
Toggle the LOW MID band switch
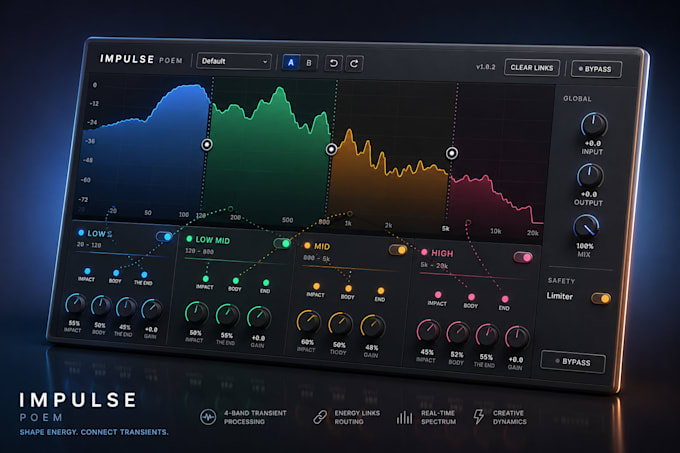[x=282, y=243]
